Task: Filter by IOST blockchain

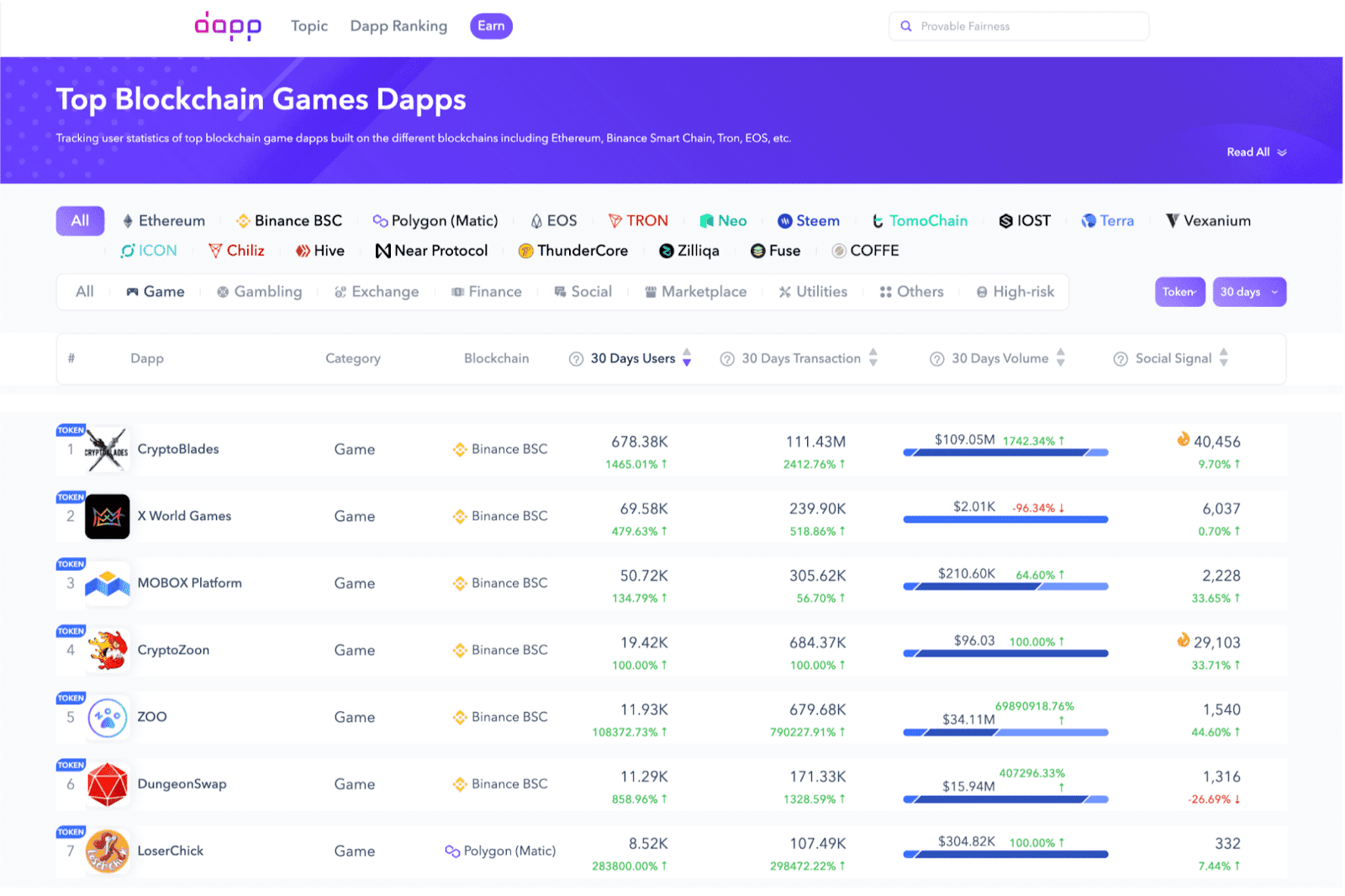Action: [1025, 221]
